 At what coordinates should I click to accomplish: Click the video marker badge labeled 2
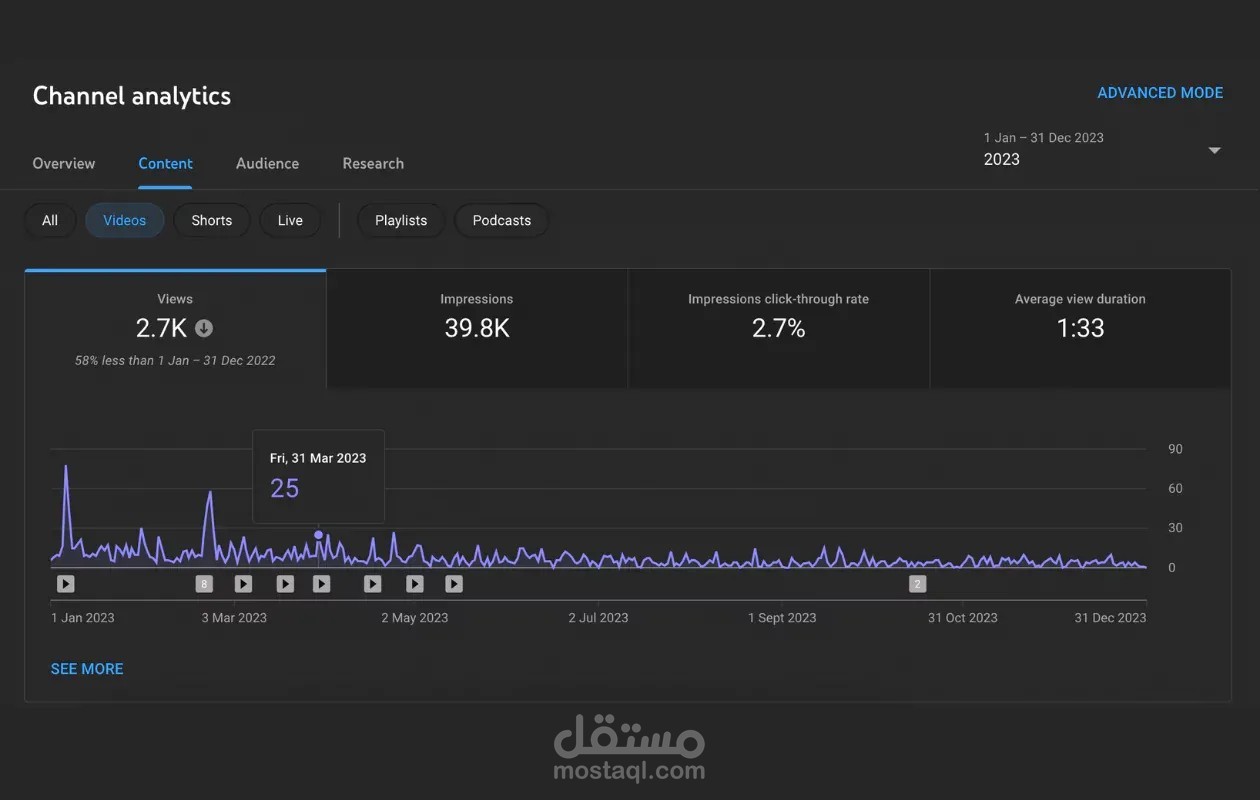click(917, 584)
